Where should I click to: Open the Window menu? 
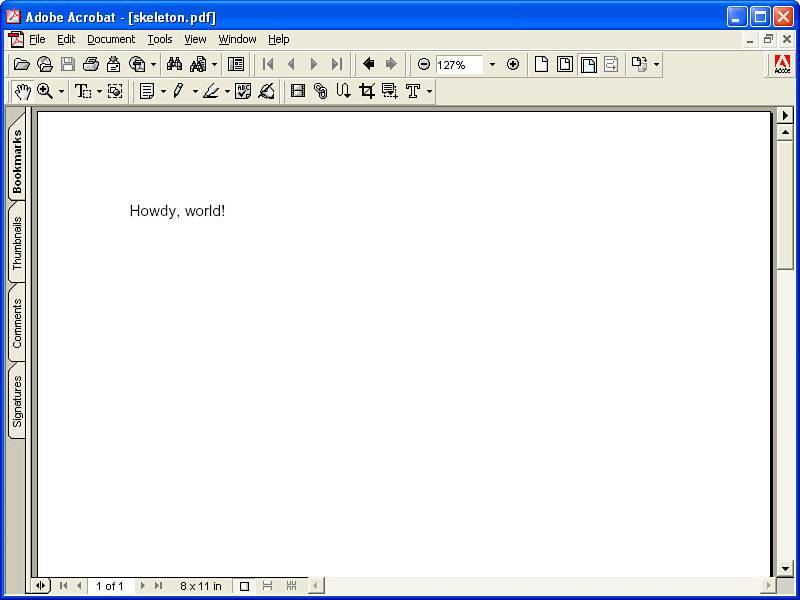tap(237, 39)
